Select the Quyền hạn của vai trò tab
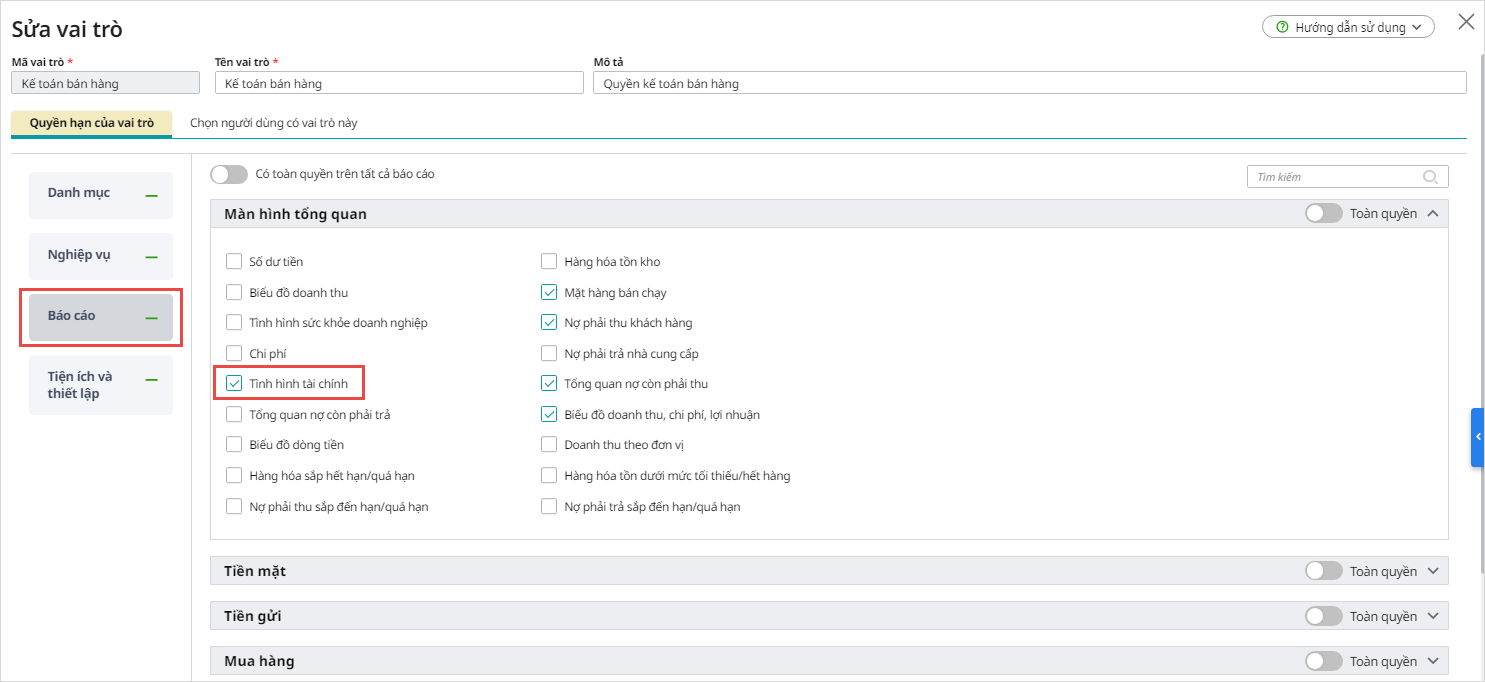Image resolution: width=1485 pixels, height=682 pixels. tap(92, 124)
